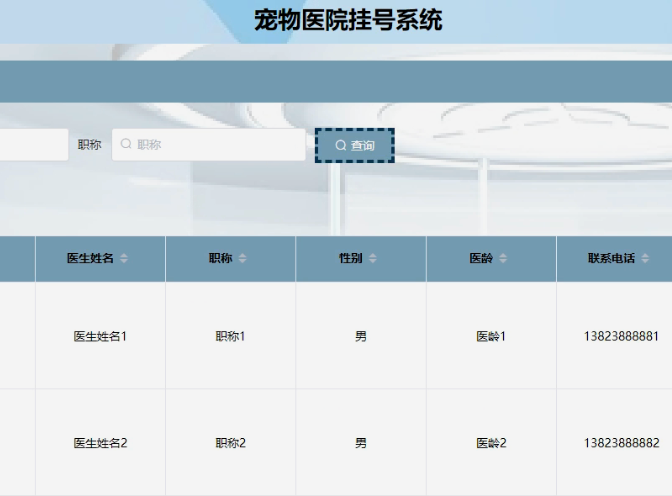672x496 pixels.
Task: Toggle sorting arrows on 性别 column
Action: pyautogui.click(x=372, y=259)
